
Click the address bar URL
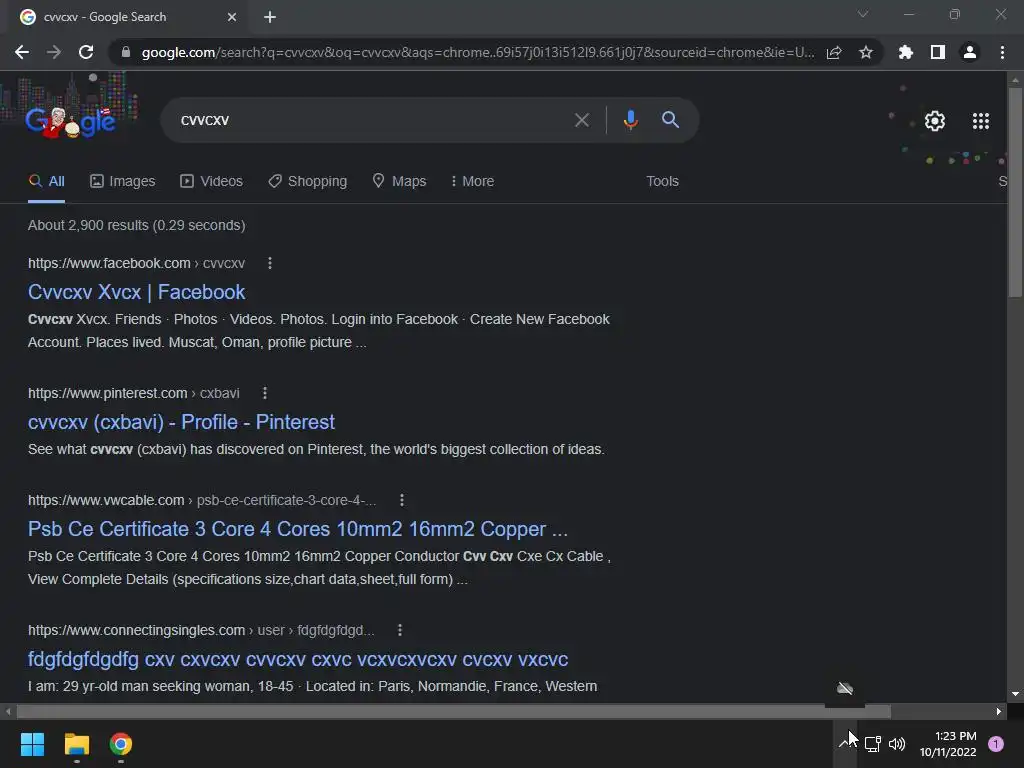477,52
